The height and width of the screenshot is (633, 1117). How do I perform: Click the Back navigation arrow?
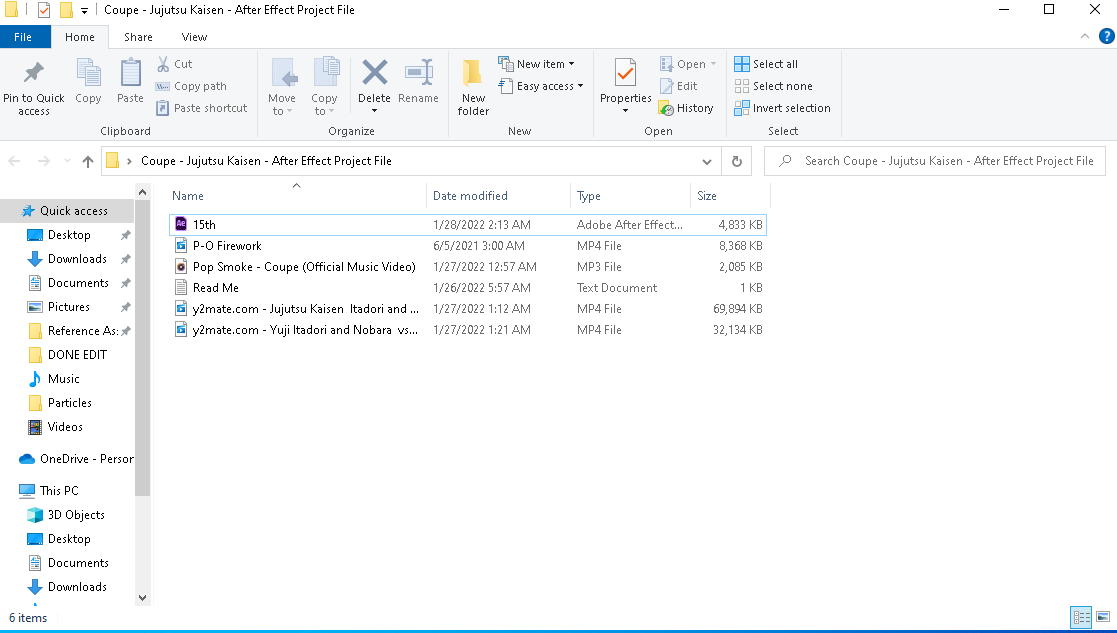(14, 162)
